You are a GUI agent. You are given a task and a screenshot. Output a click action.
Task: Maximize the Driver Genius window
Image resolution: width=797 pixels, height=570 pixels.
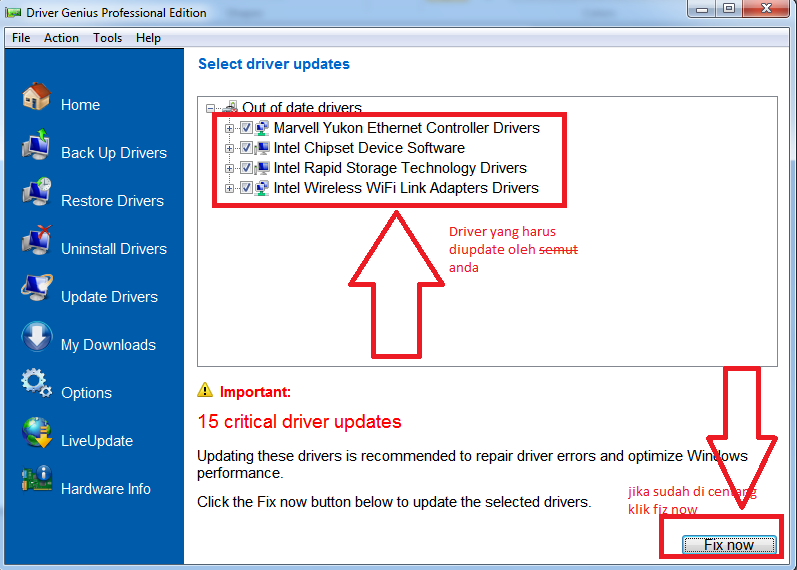coord(729,9)
